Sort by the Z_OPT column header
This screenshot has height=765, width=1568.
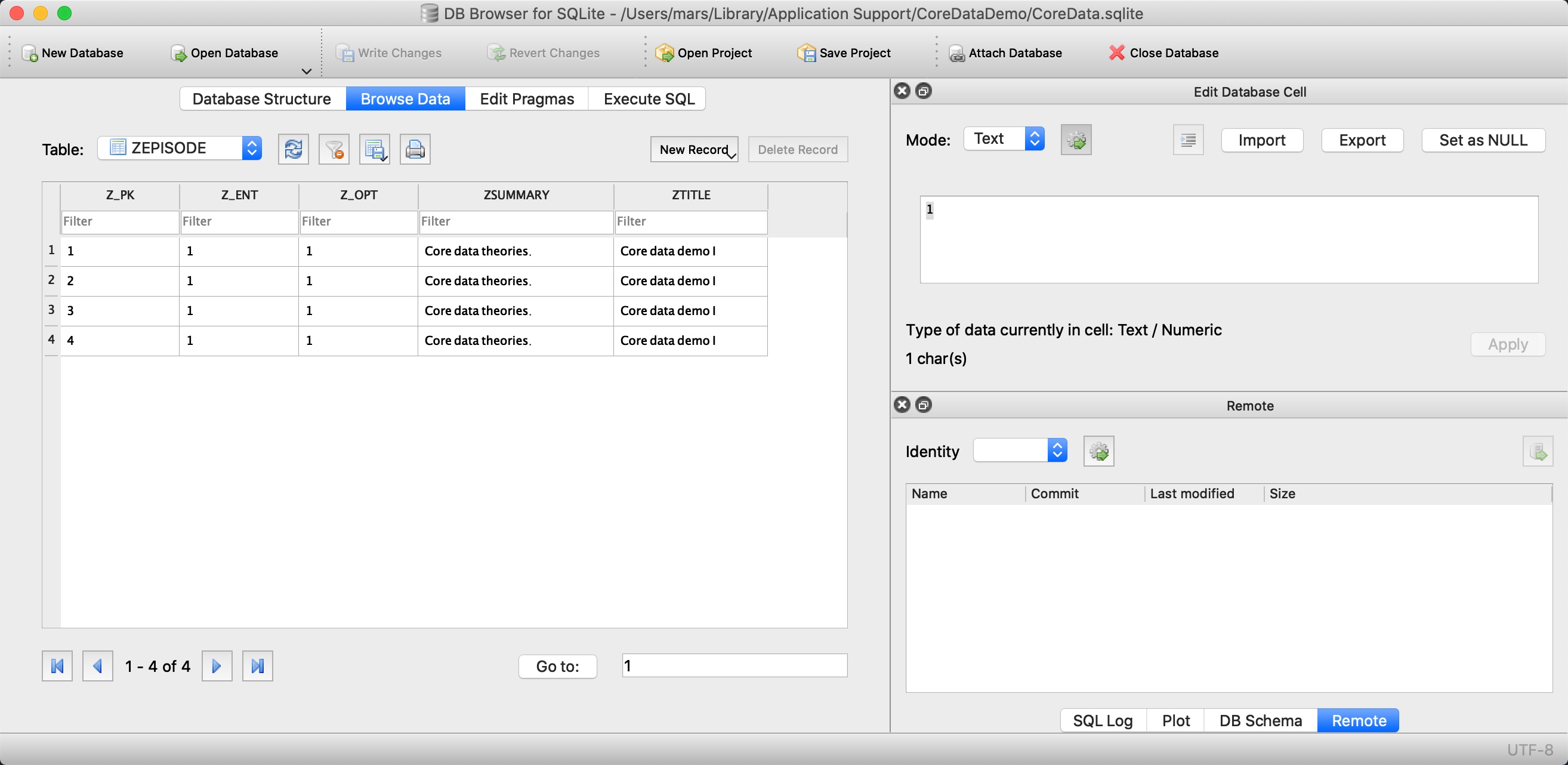(359, 195)
